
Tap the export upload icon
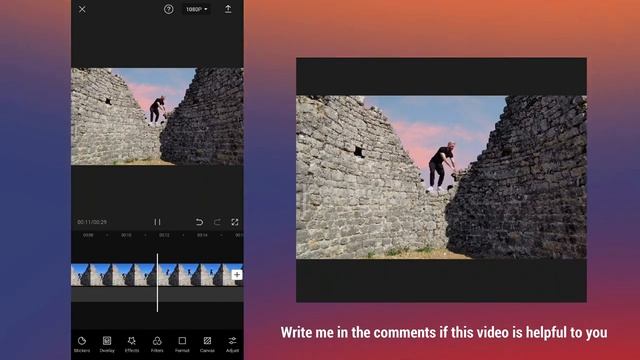[x=228, y=9]
